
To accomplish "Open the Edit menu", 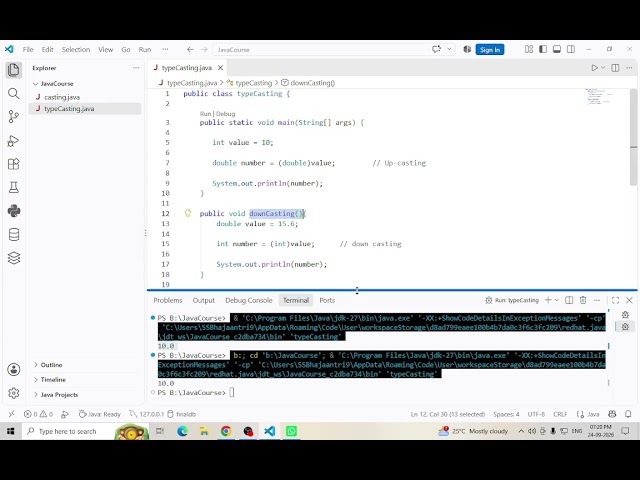I will 47,49.
